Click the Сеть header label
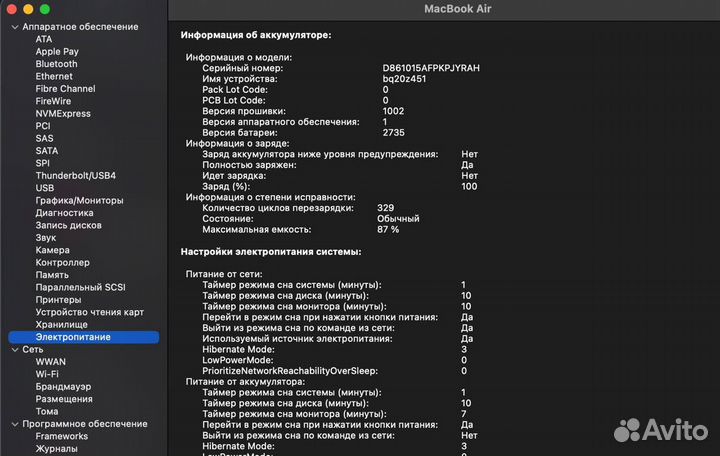 pos(33,350)
